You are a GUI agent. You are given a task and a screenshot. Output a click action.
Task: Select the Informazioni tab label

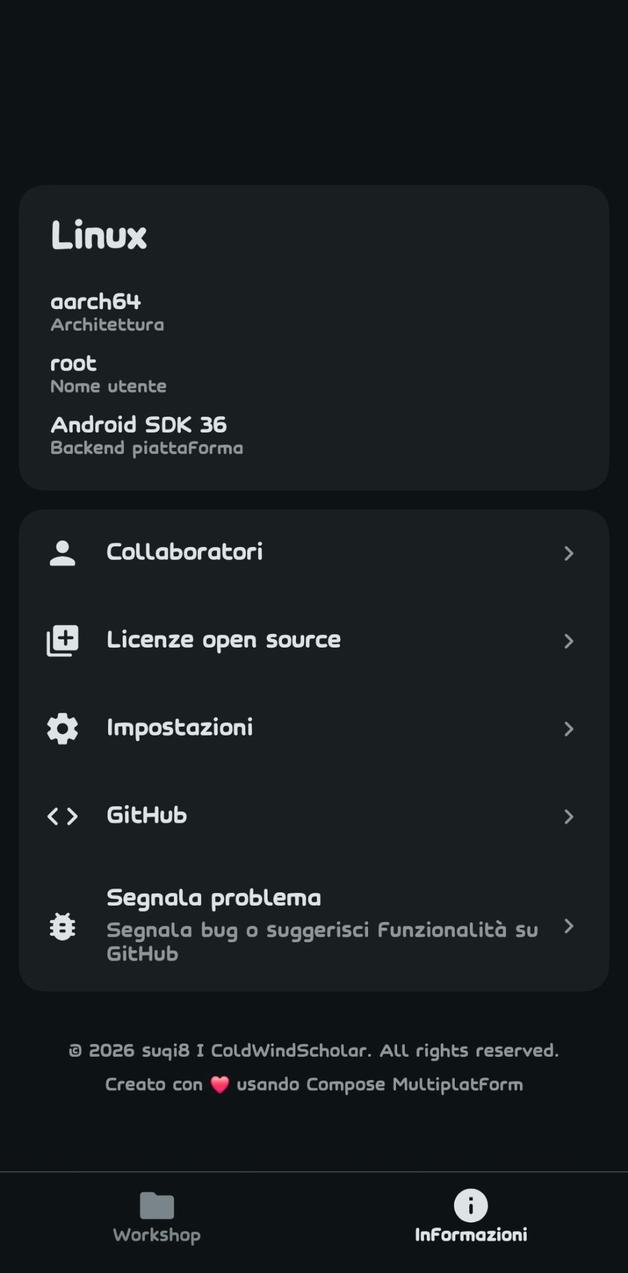click(x=470, y=1235)
